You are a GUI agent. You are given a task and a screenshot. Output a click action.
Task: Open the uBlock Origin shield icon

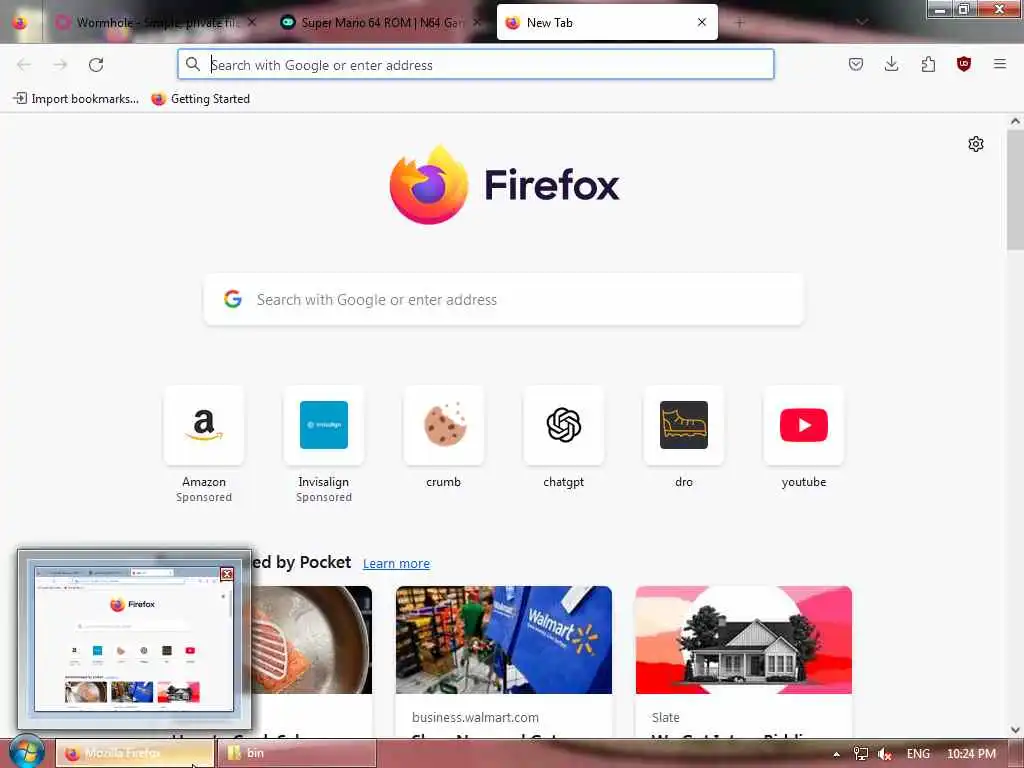(x=964, y=64)
